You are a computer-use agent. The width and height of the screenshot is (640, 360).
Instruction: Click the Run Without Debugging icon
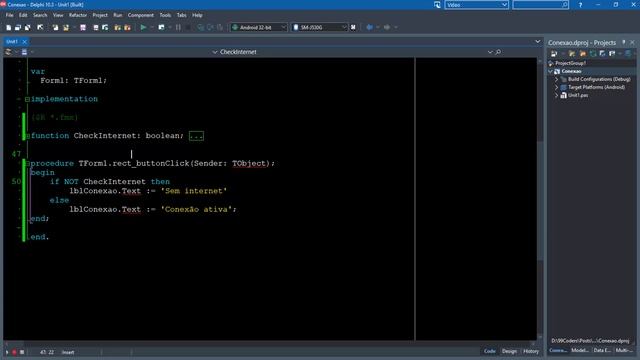(x=161, y=27)
